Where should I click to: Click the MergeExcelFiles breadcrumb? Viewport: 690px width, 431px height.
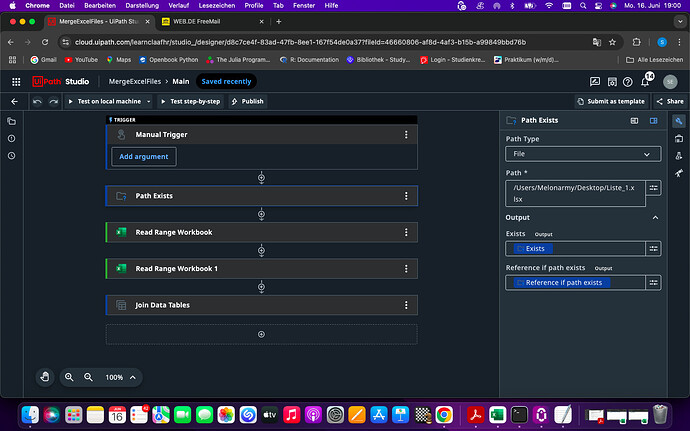(135, 81)
